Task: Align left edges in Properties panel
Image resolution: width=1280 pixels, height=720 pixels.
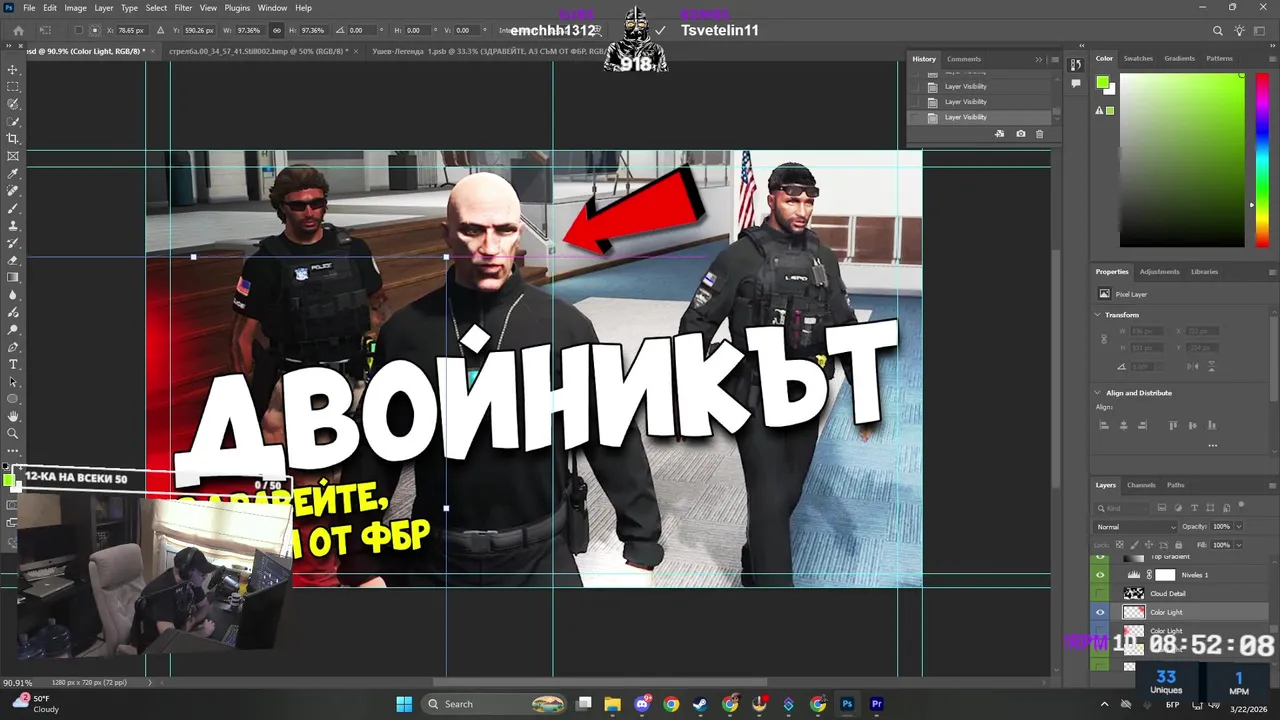Action: tap(1104, 425)
